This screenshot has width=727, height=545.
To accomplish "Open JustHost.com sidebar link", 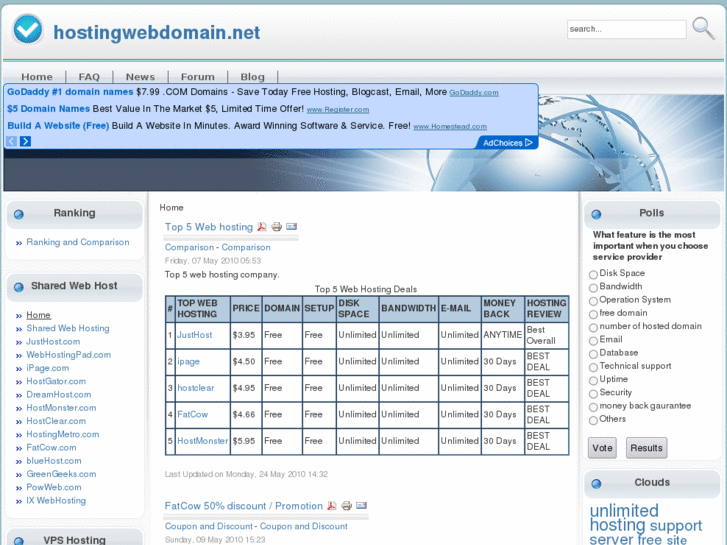I will click(53, 341).
